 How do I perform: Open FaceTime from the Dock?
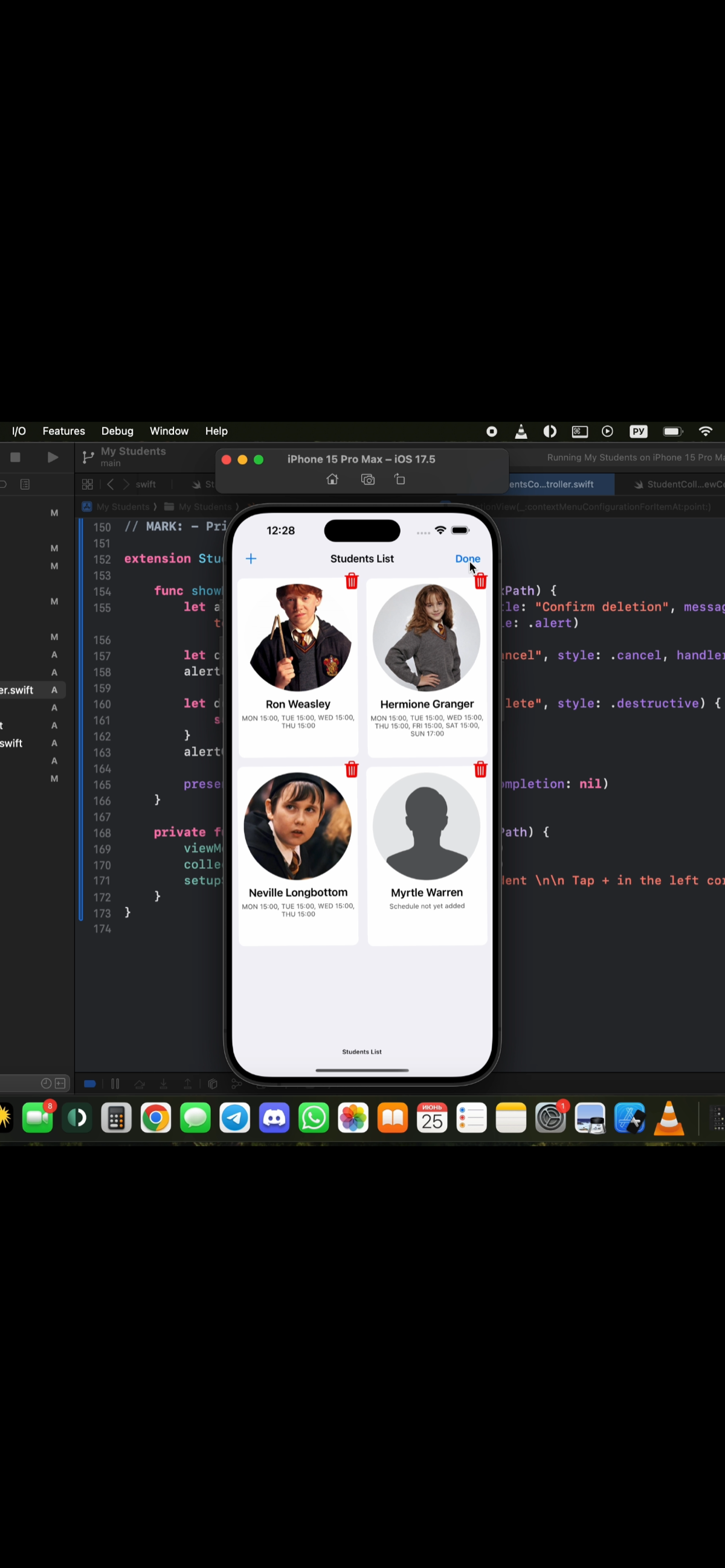coord(37,1118)
